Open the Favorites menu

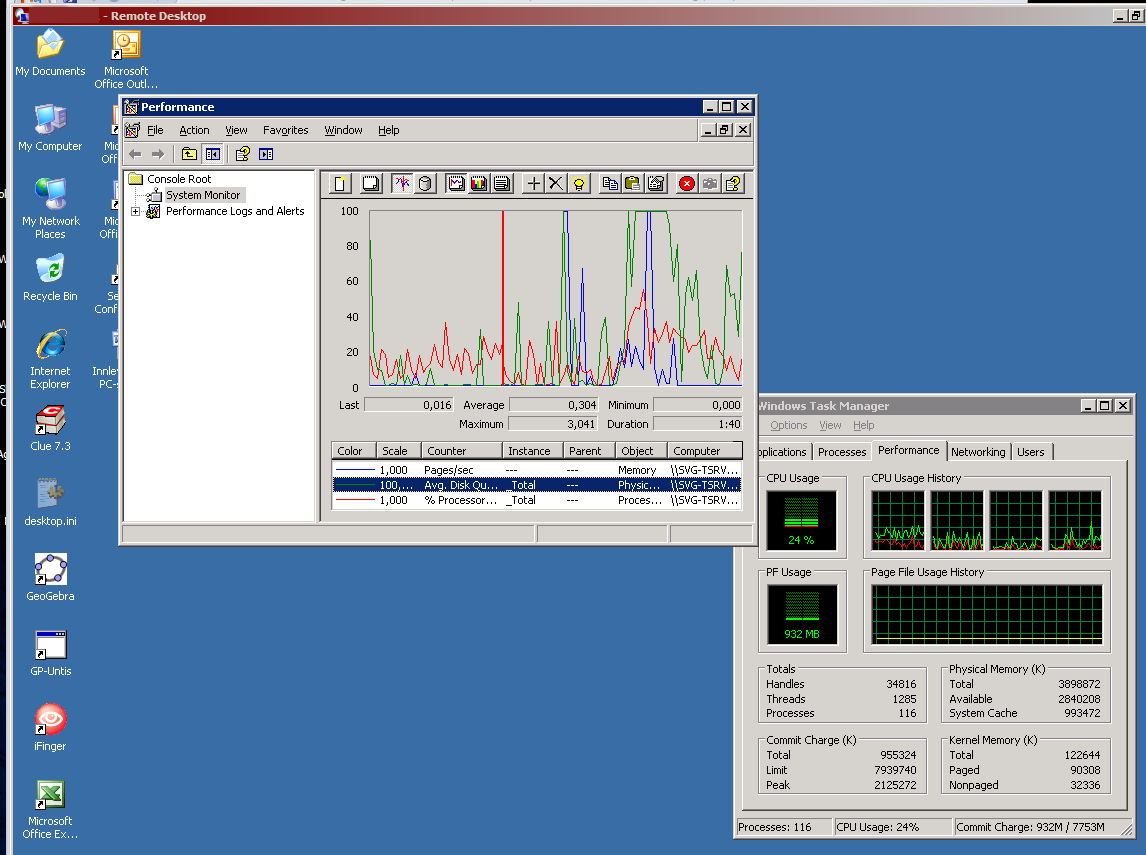[x=285, y=130]
